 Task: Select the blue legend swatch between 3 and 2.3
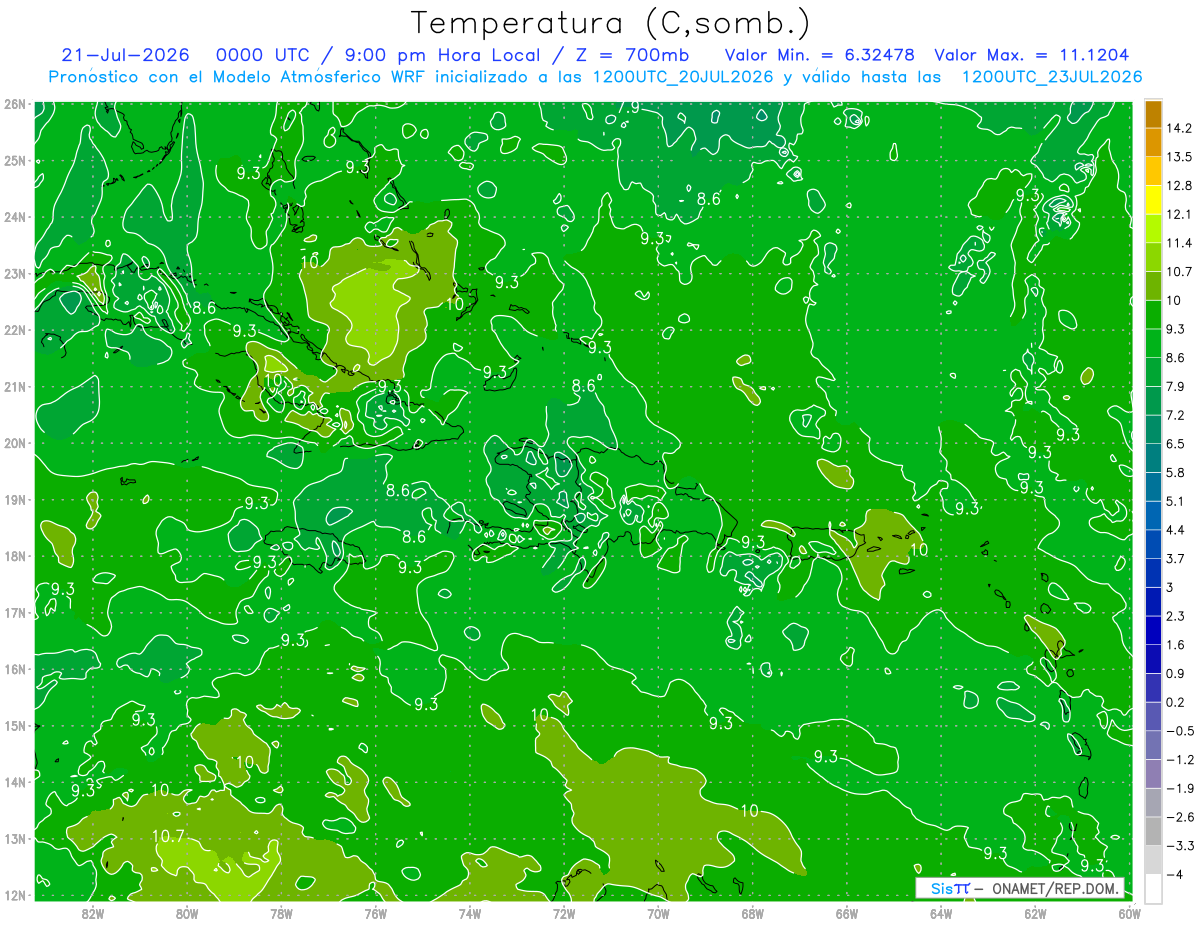pos(1153,601)
